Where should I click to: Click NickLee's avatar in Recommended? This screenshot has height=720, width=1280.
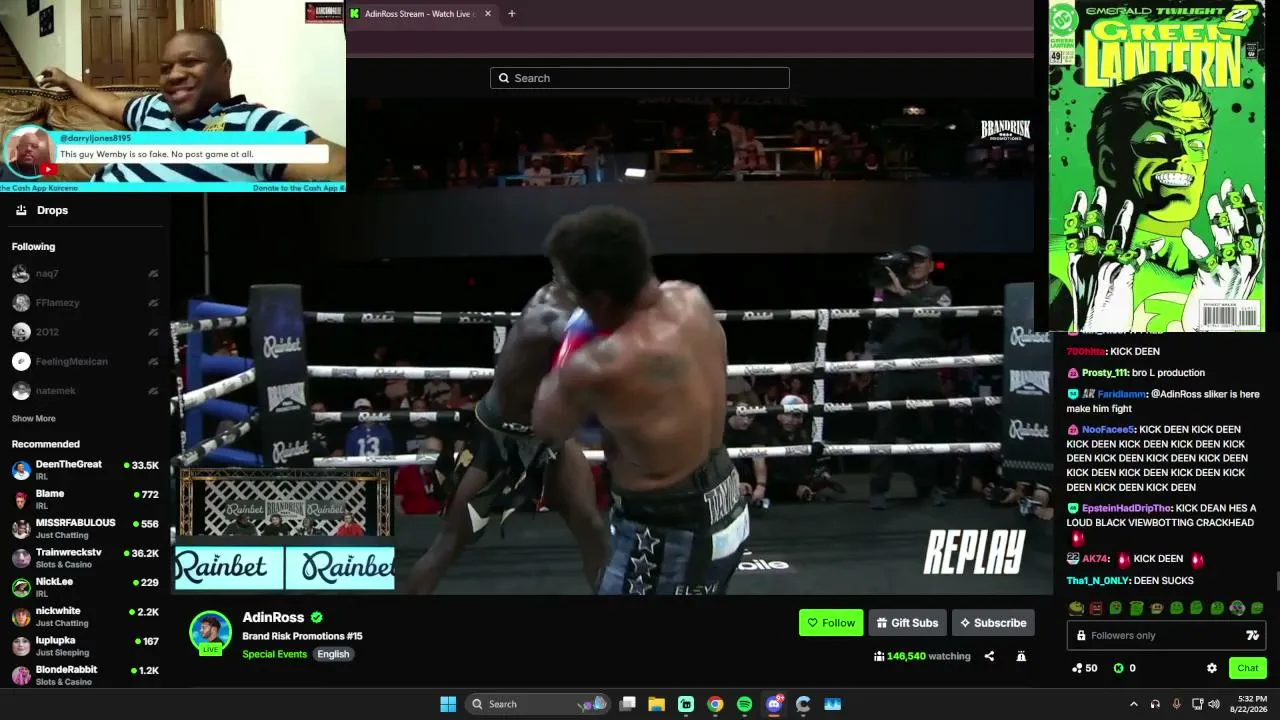tap(21, 587)
